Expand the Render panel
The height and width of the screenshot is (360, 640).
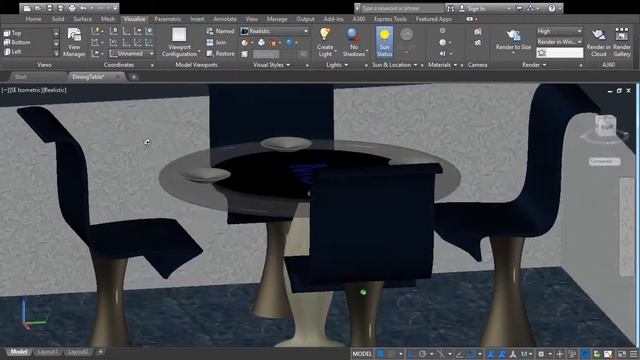pyautogui.click(x=534, y=64)
